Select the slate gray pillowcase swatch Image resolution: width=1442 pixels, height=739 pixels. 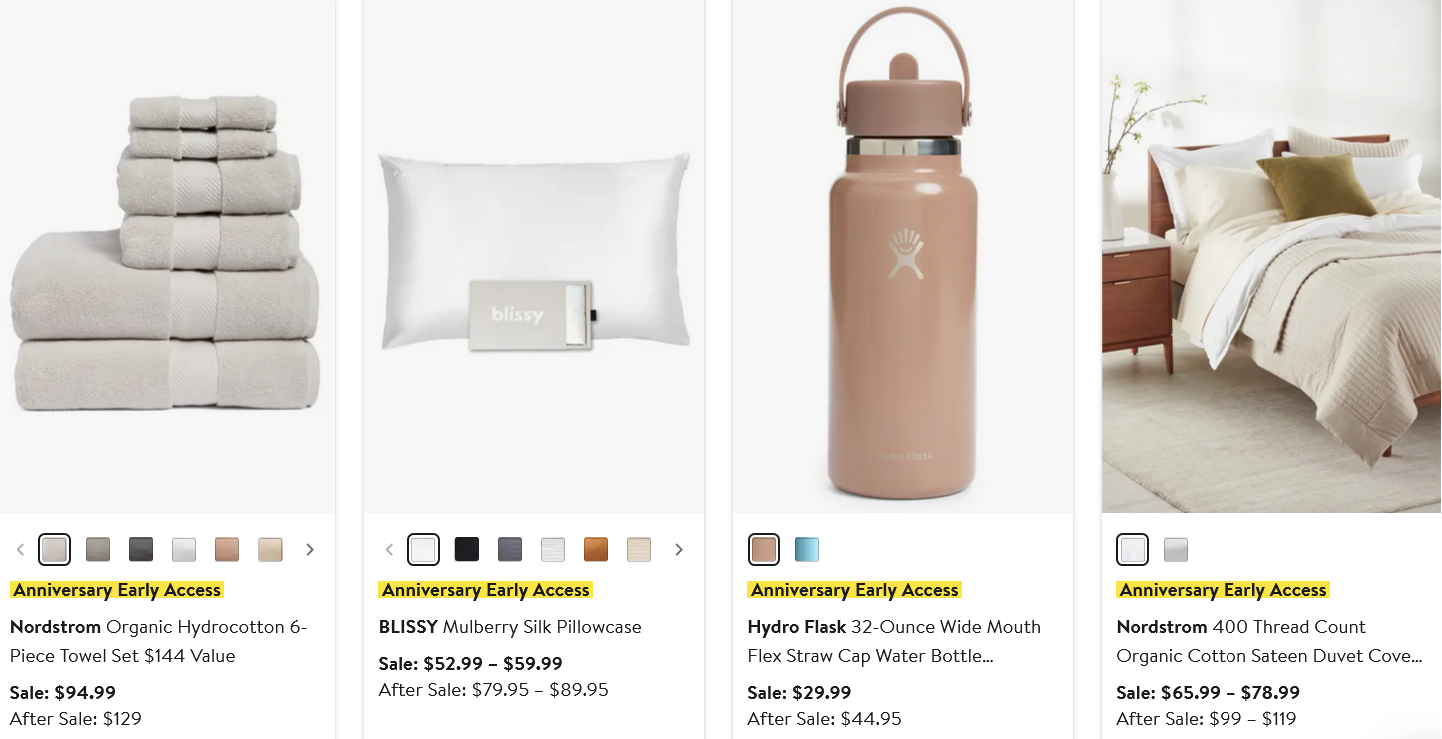pos(510,549)
